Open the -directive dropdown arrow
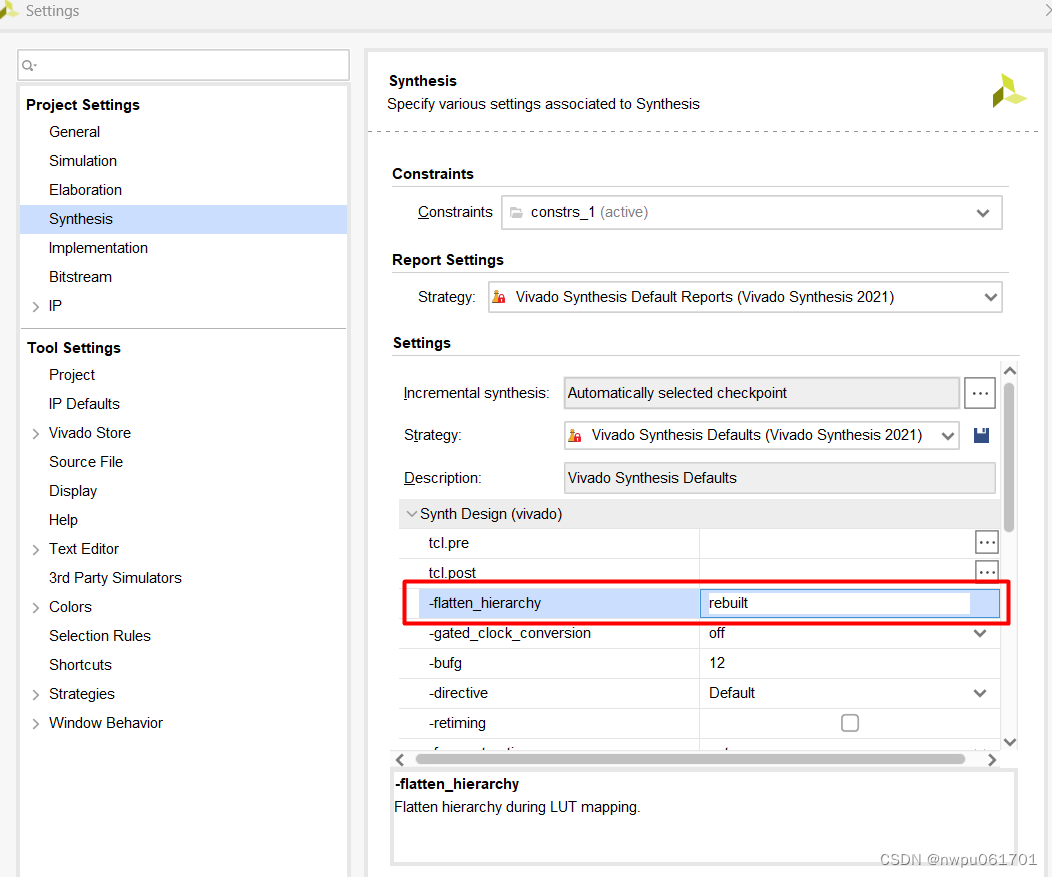 (x=980, y=693)
